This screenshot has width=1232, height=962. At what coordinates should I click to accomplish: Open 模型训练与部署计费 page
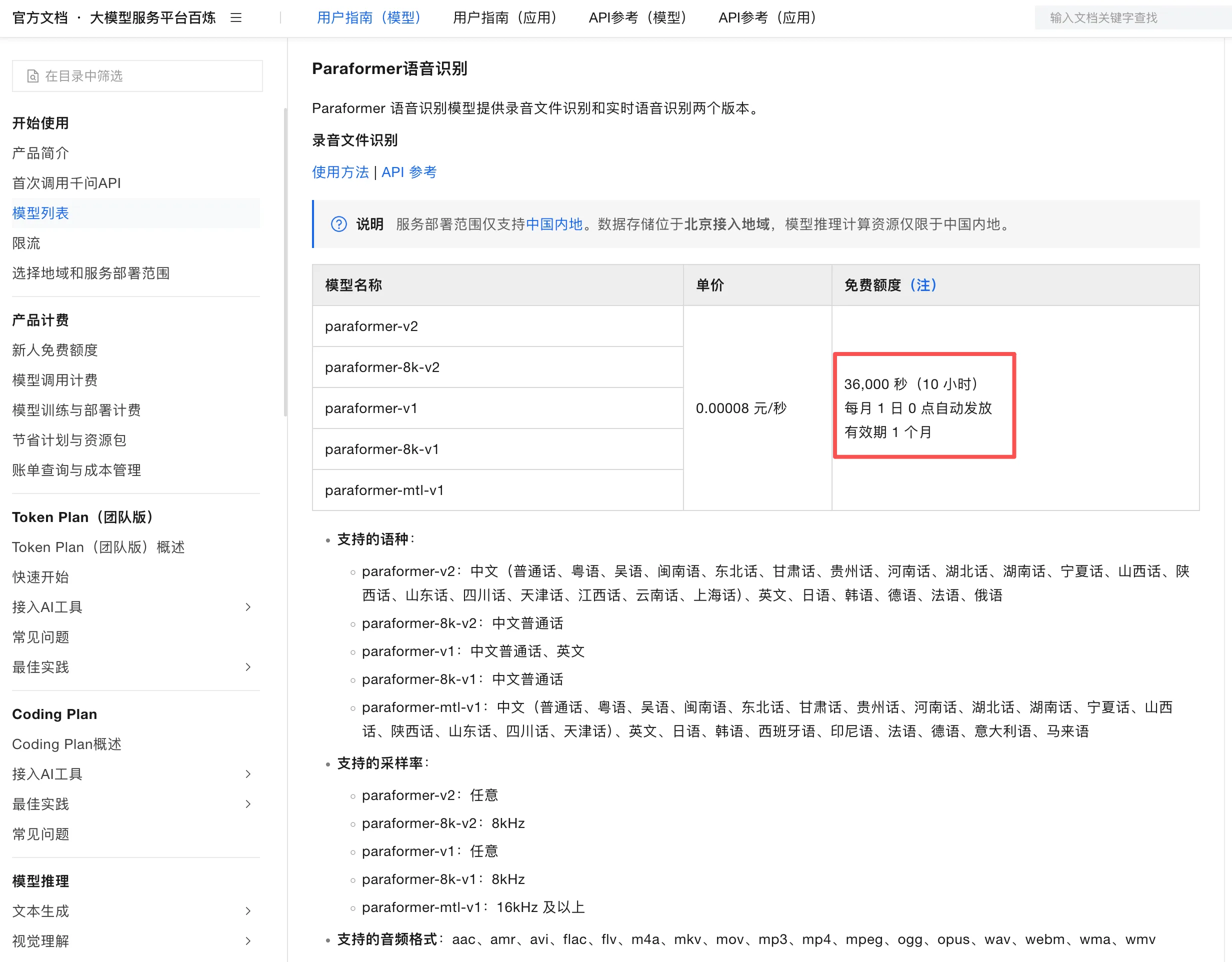click(76, 410)
